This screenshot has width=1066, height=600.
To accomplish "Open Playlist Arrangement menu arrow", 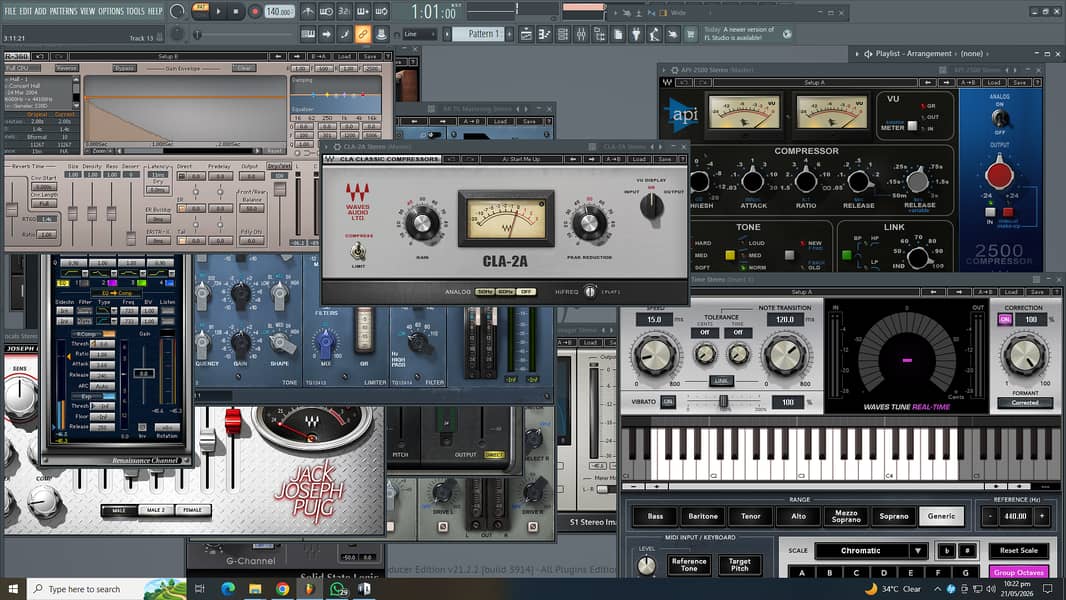I will click(x=857, y=54).
